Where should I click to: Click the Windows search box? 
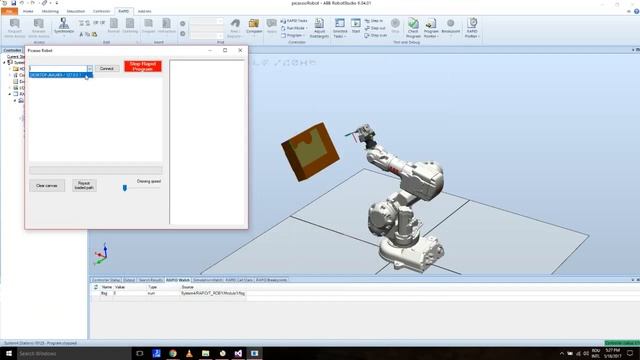coord(73,353)
